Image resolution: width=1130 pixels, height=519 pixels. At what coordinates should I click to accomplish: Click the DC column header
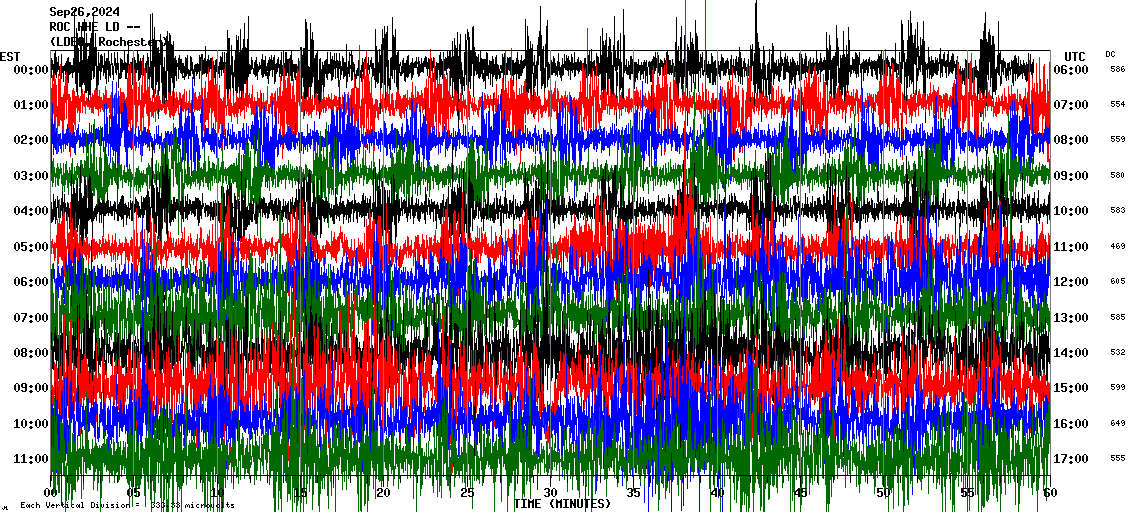1110,54
